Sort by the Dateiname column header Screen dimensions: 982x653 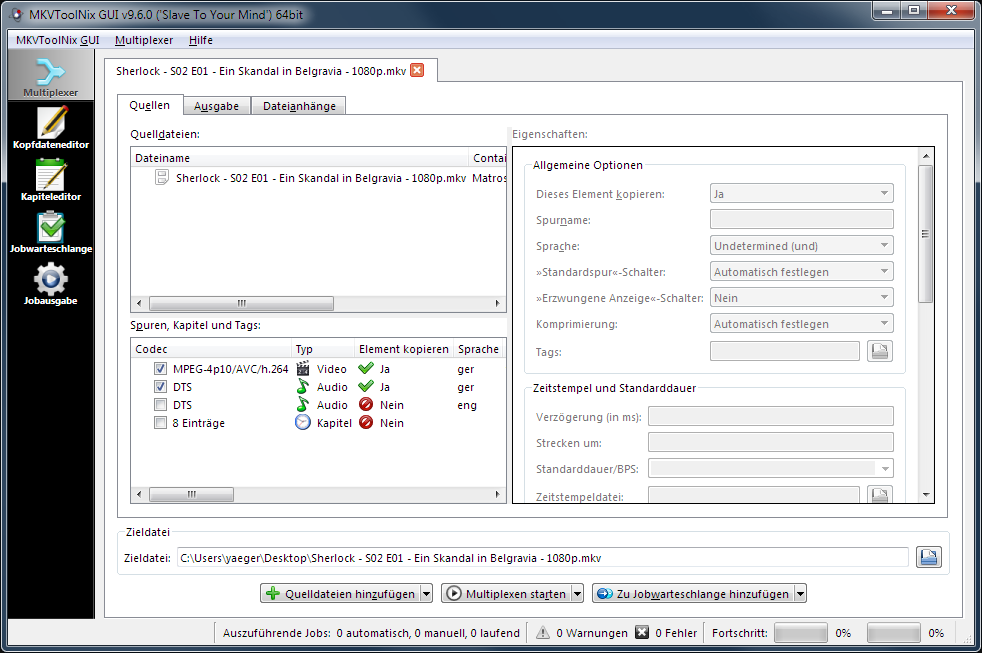pyautogui.click(x=300, y=158)
